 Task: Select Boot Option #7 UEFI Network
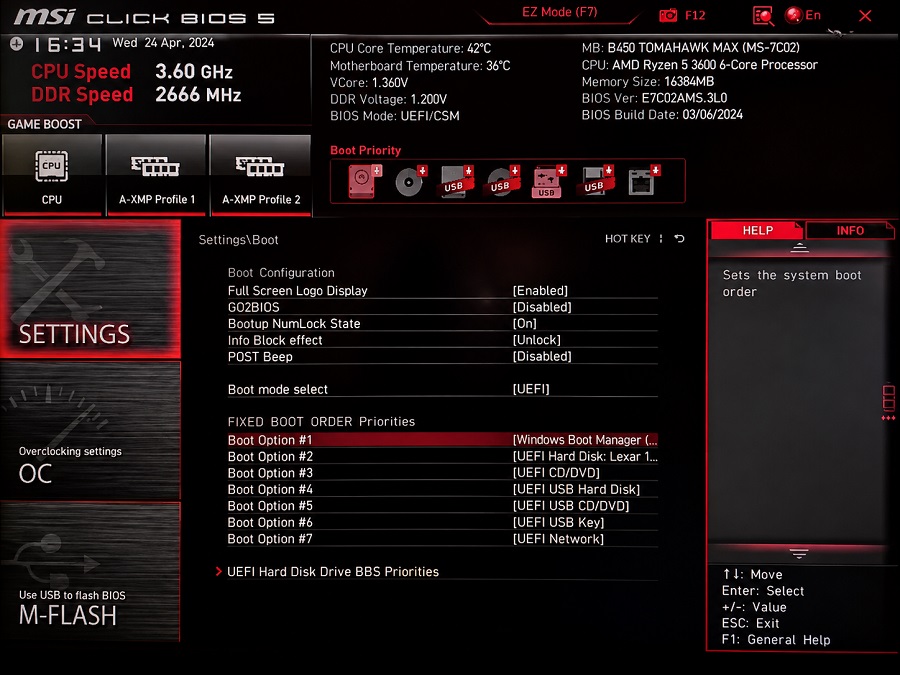pyautogui.click(x=443, y=539)
